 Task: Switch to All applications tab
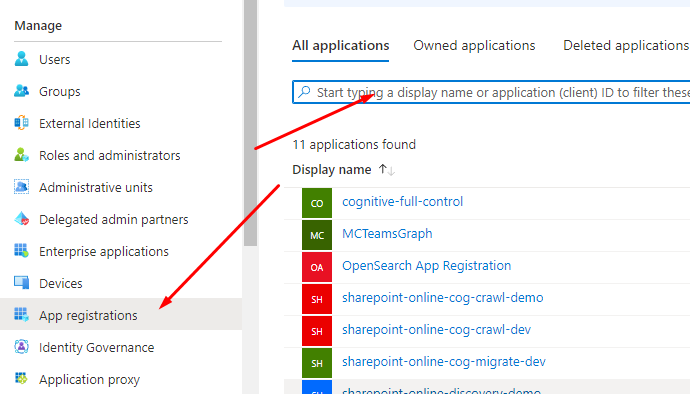click(341, 45)
